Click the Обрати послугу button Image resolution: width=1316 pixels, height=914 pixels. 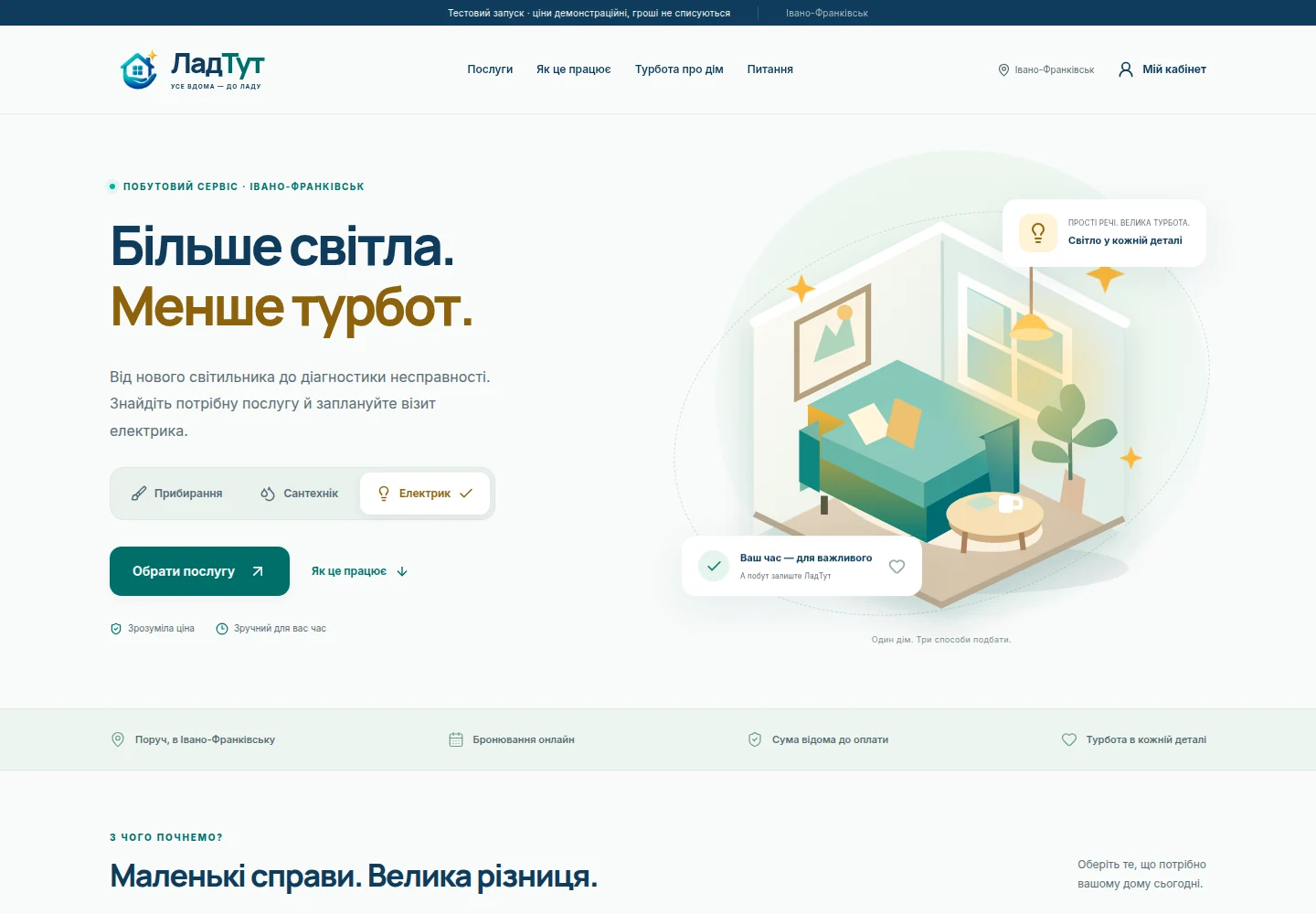pyautogui.click(x=199, y=571)
